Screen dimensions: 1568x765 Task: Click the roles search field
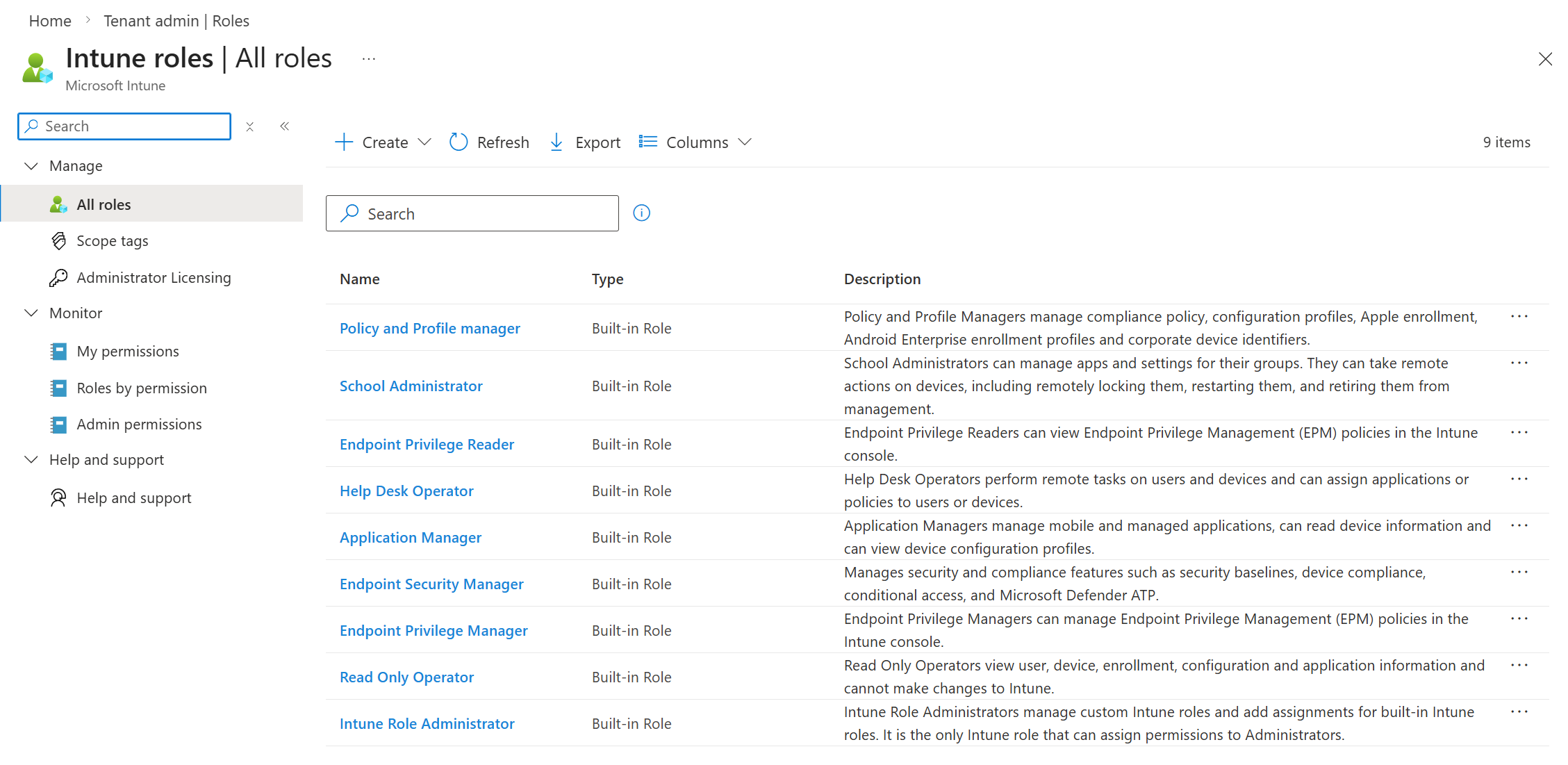click(472, 213)
